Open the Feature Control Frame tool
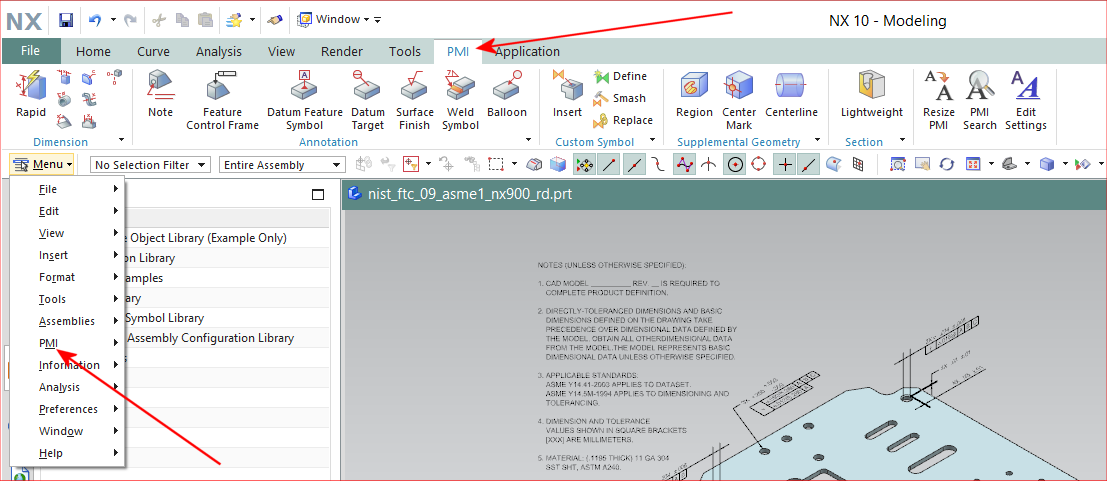This screenshot has height=481, width=1107. click(222, 100)
